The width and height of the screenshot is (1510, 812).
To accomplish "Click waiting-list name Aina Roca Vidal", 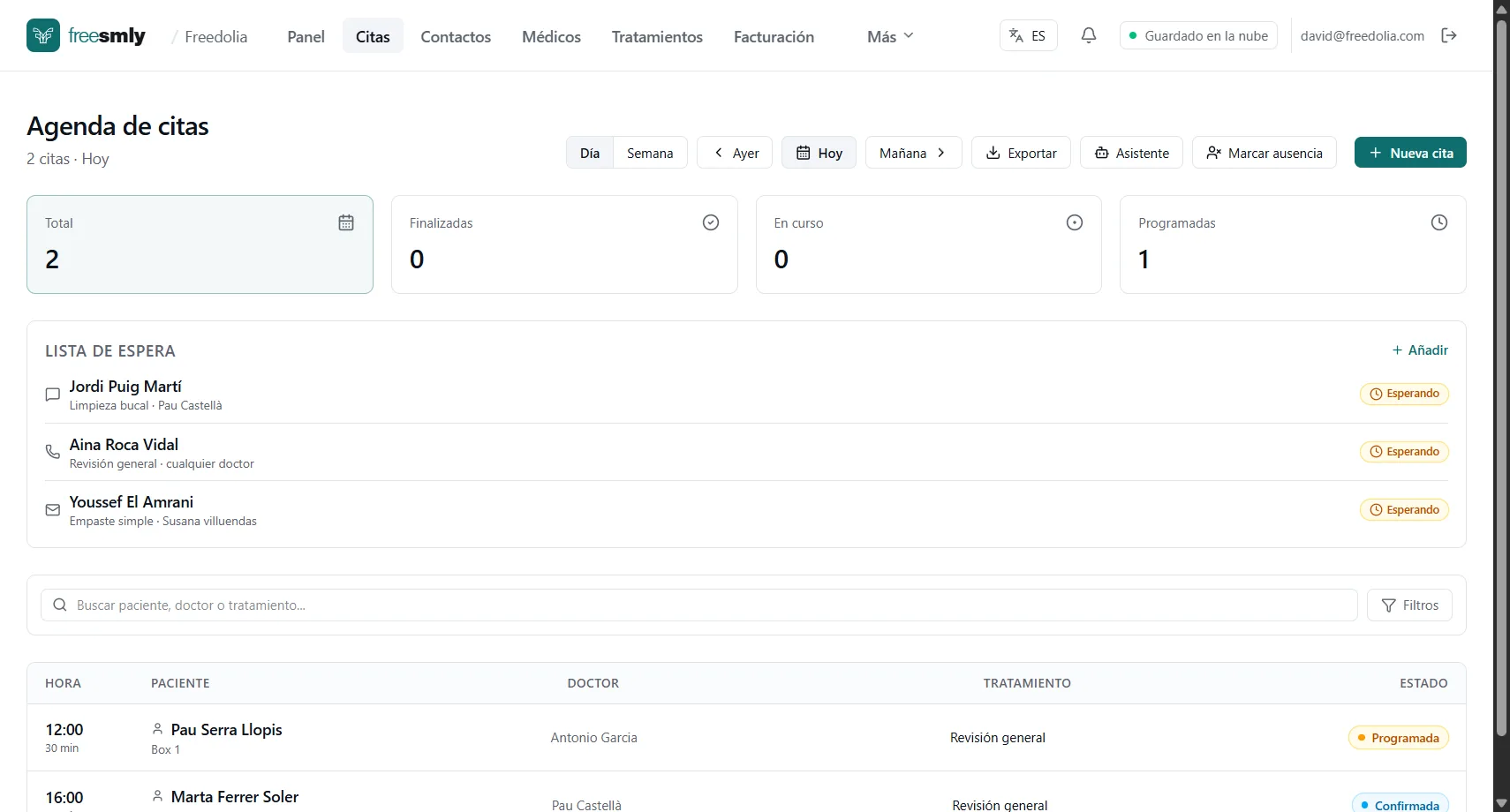I will pos(124,445).
